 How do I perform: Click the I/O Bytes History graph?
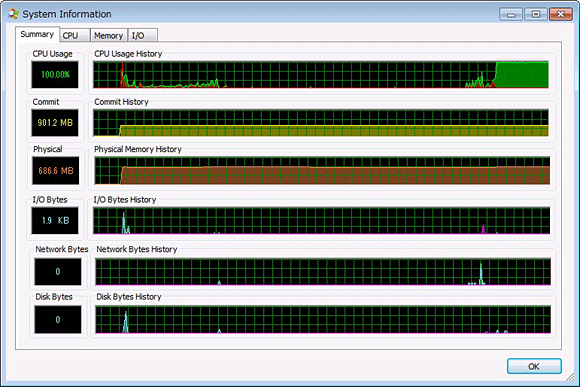coord(321,221)
